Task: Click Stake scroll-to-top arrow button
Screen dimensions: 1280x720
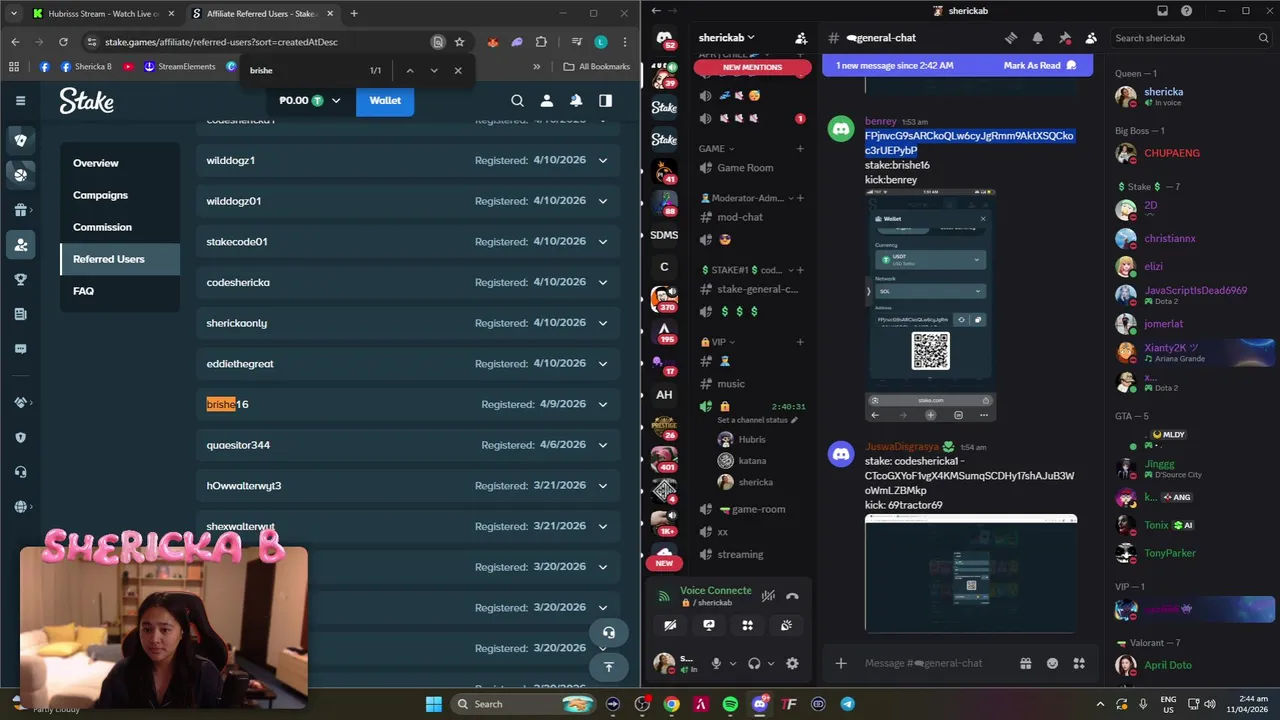Action: [608, 667]
